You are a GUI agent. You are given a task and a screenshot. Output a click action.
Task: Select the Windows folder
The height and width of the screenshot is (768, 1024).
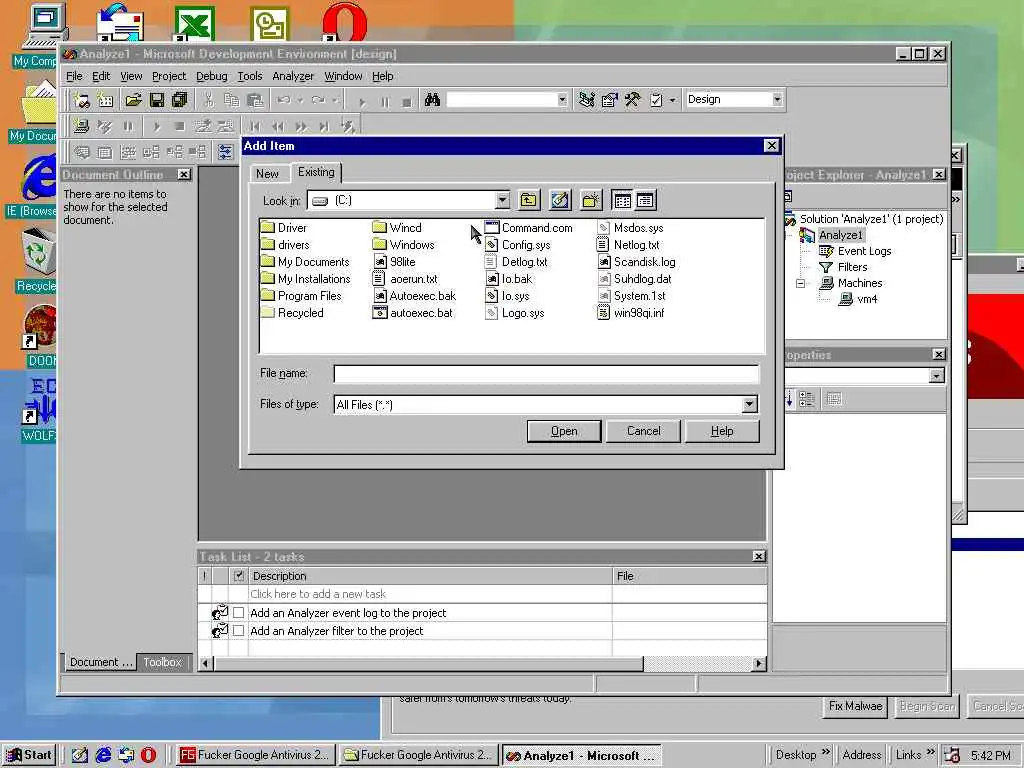click(x=404, y=245)
